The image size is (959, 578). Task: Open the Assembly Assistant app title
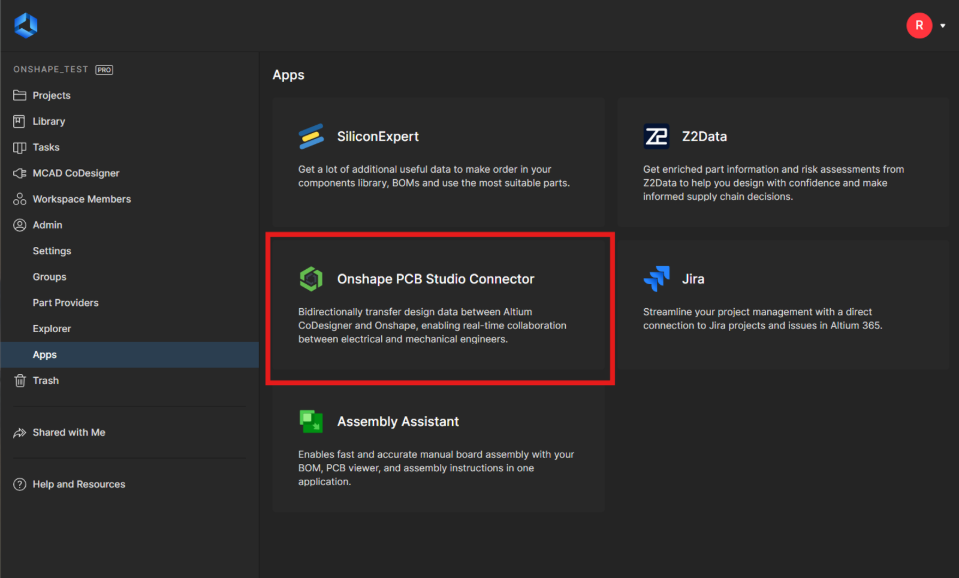tap(398, 421)
